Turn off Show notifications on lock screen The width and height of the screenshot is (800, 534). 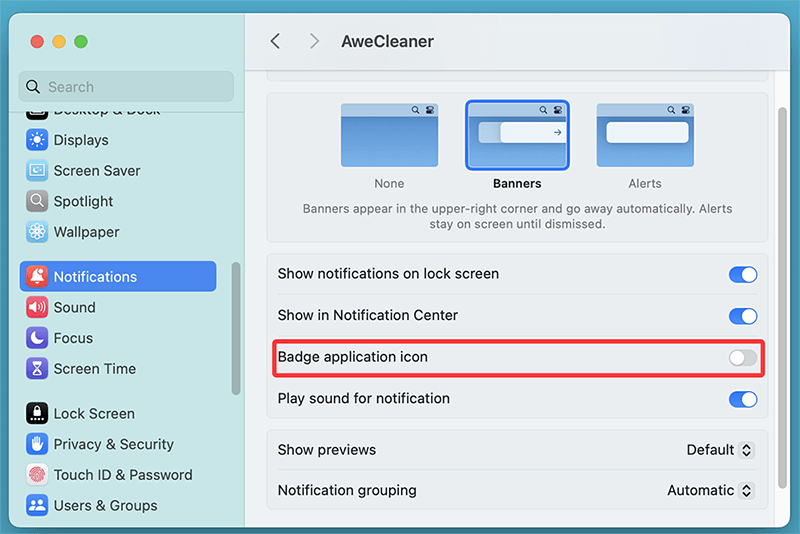pyautogui.click(x=742, y=274)
